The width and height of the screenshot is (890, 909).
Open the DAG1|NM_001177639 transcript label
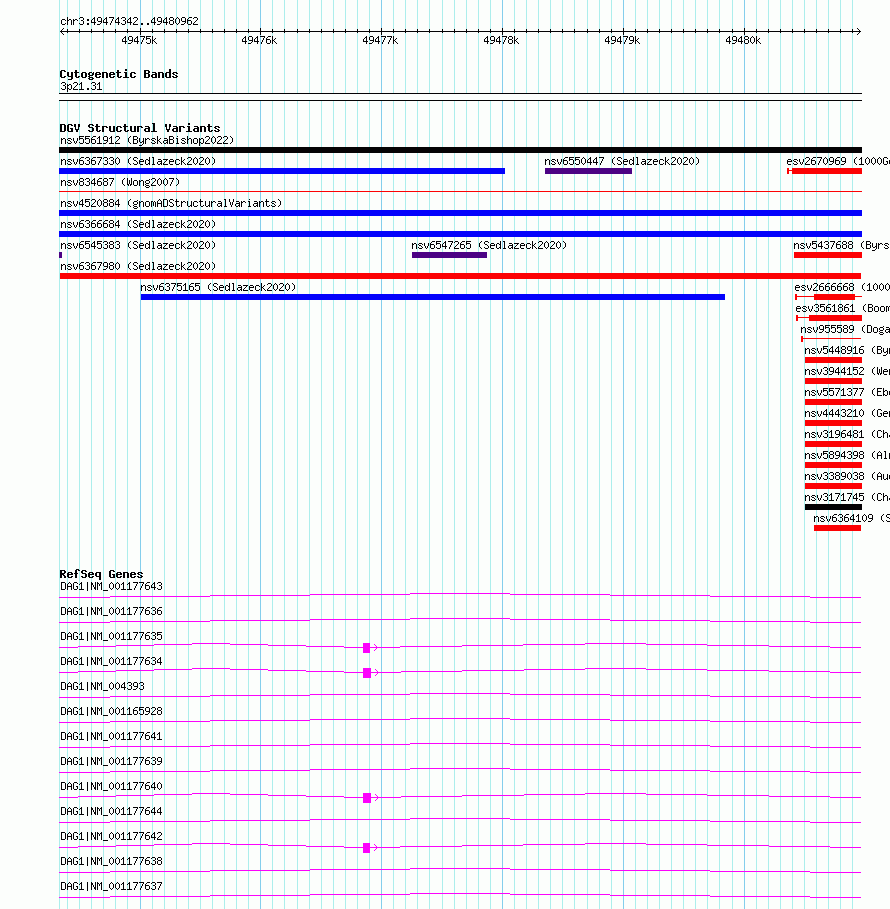pyautogui.click(x=111, y=761)
